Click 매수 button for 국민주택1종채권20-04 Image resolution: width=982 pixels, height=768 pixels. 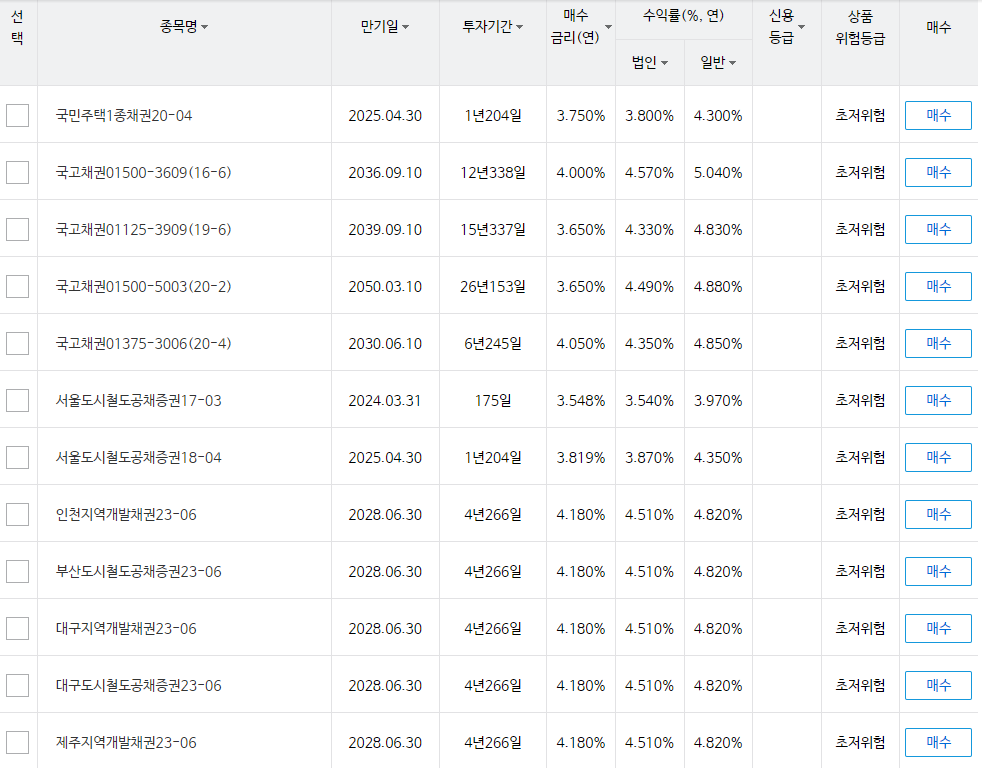click(938, 115)
